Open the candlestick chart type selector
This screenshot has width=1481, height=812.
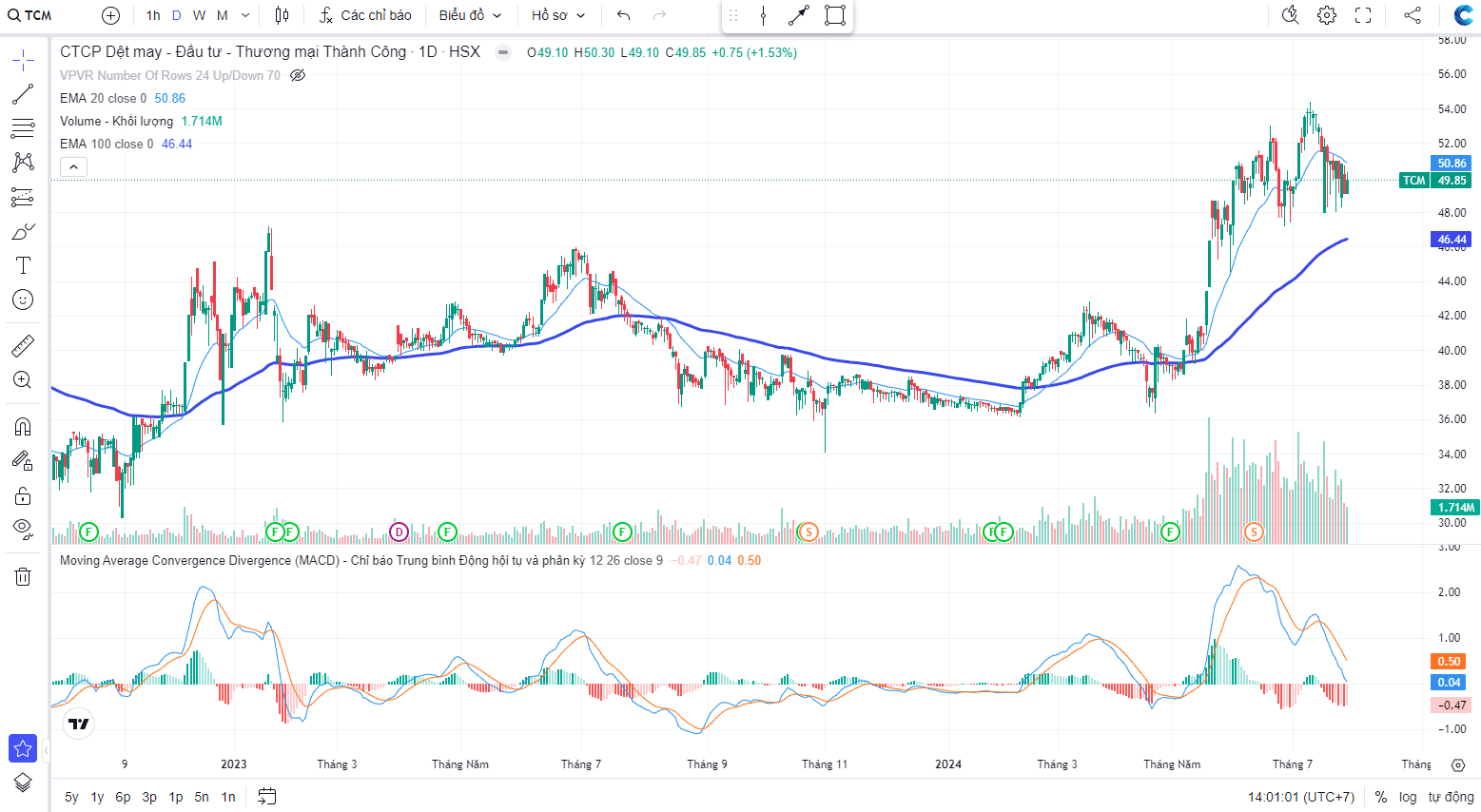coord(282,15)
